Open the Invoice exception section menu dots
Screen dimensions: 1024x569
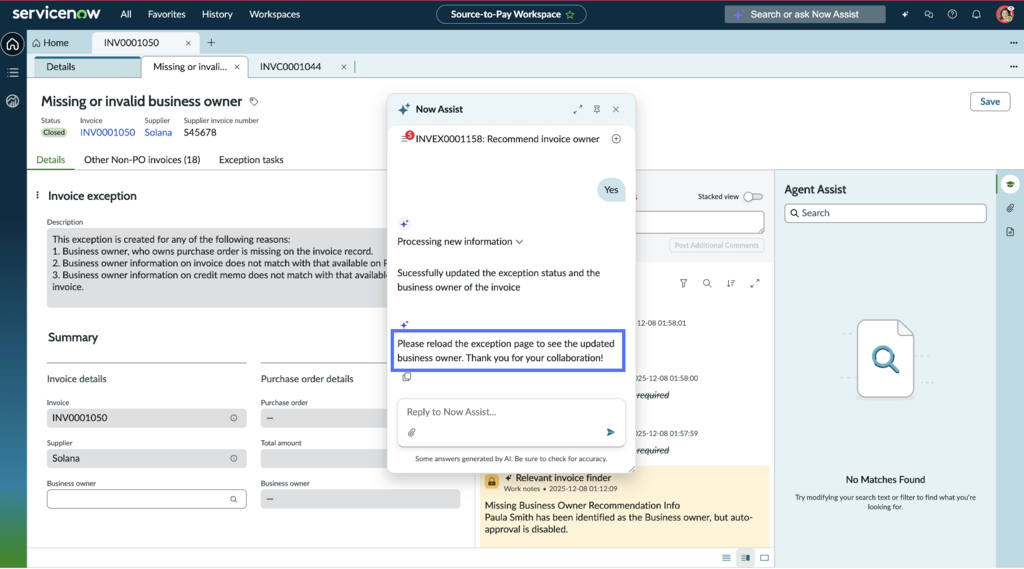pyautogui.click(x=37, y=195)
